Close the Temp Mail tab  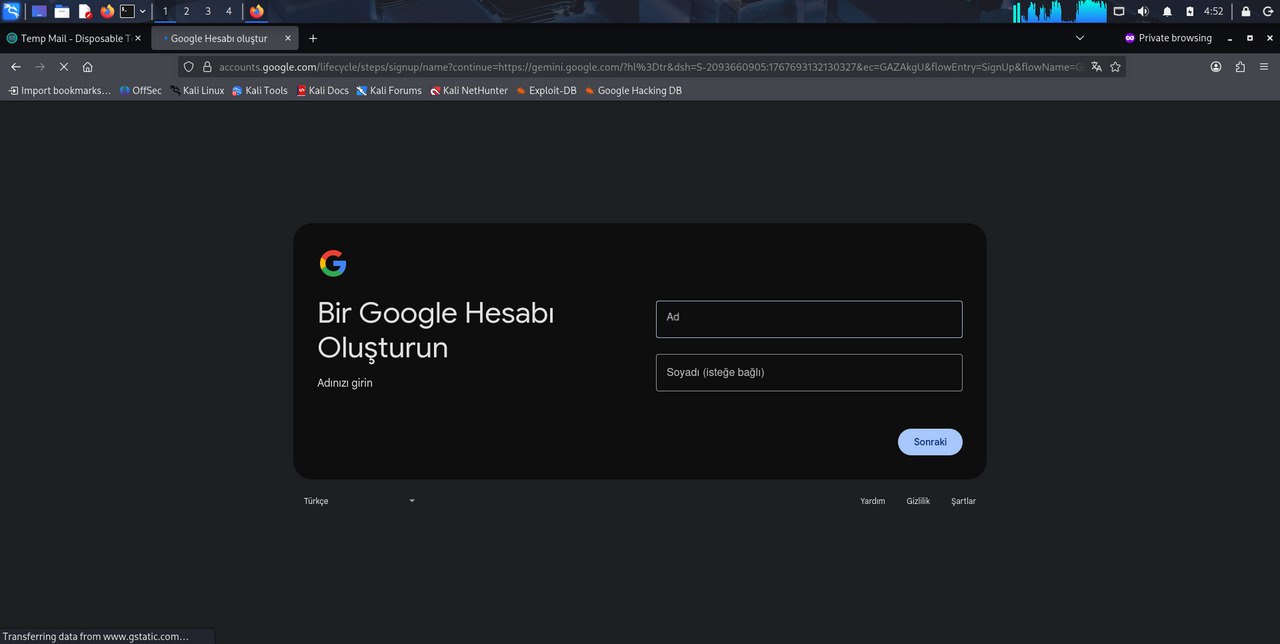tap(138, 38)
